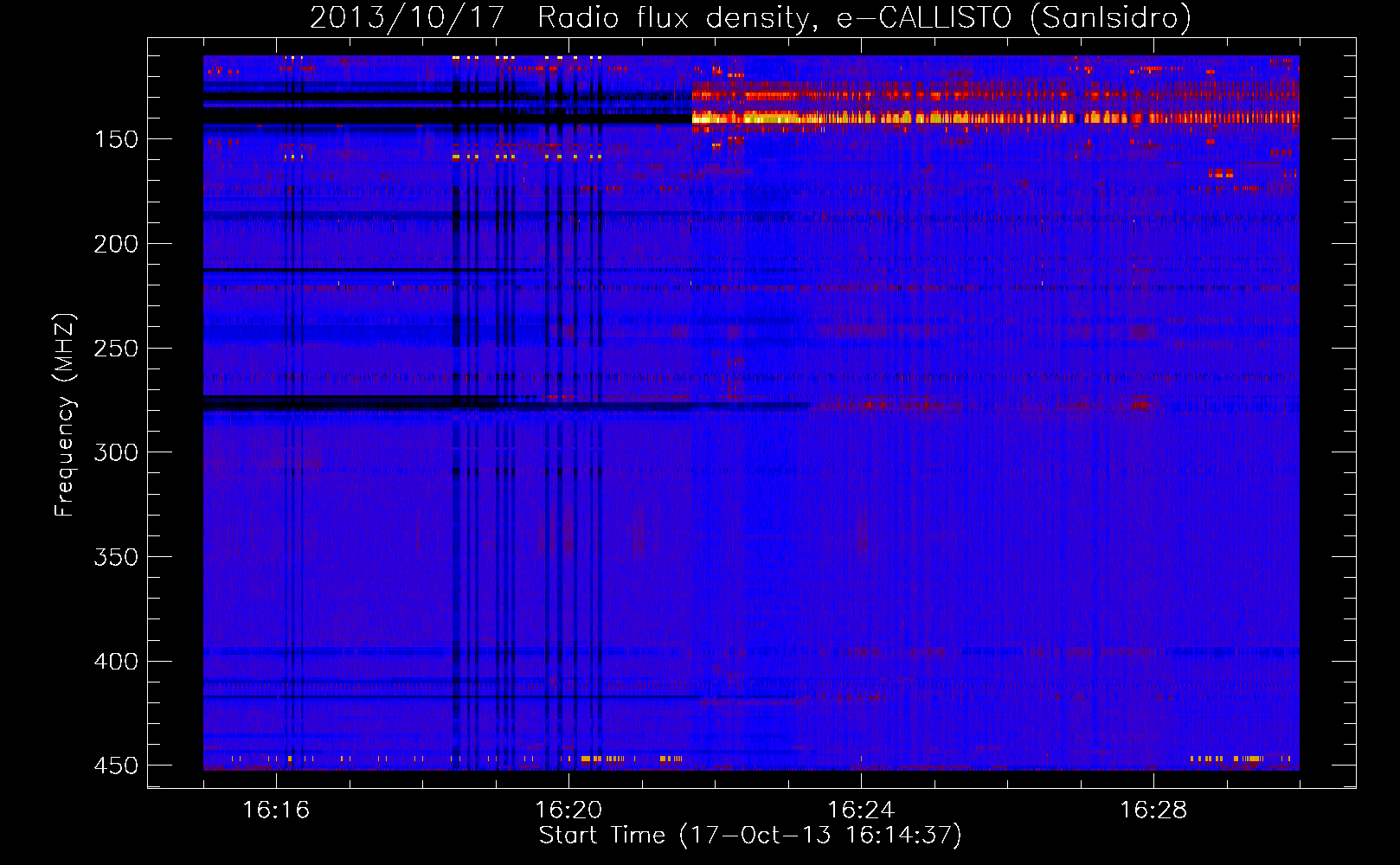The image size is (1400, 865).
Task: Click the 16:24 time tick label
Action: click(861, 810)
